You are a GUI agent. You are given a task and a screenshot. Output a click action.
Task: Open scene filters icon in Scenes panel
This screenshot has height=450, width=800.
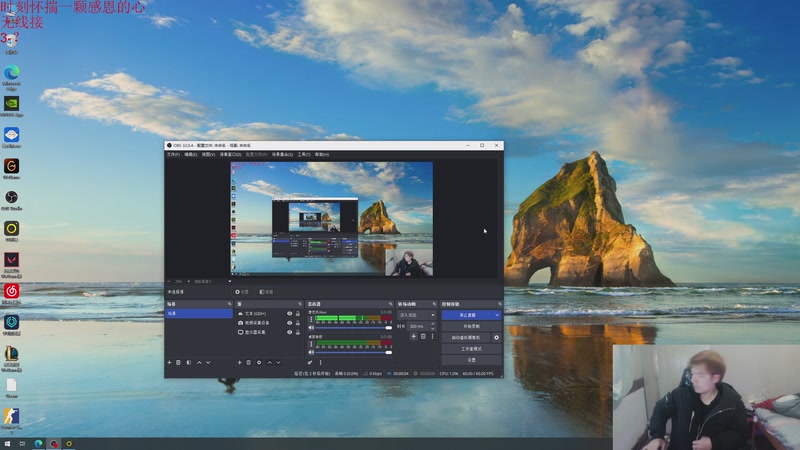(189, 362)
